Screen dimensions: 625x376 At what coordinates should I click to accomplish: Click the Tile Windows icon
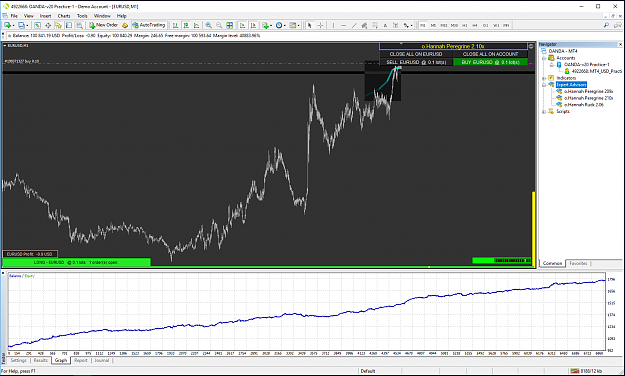pyautogui.click(x=230, y=25)
